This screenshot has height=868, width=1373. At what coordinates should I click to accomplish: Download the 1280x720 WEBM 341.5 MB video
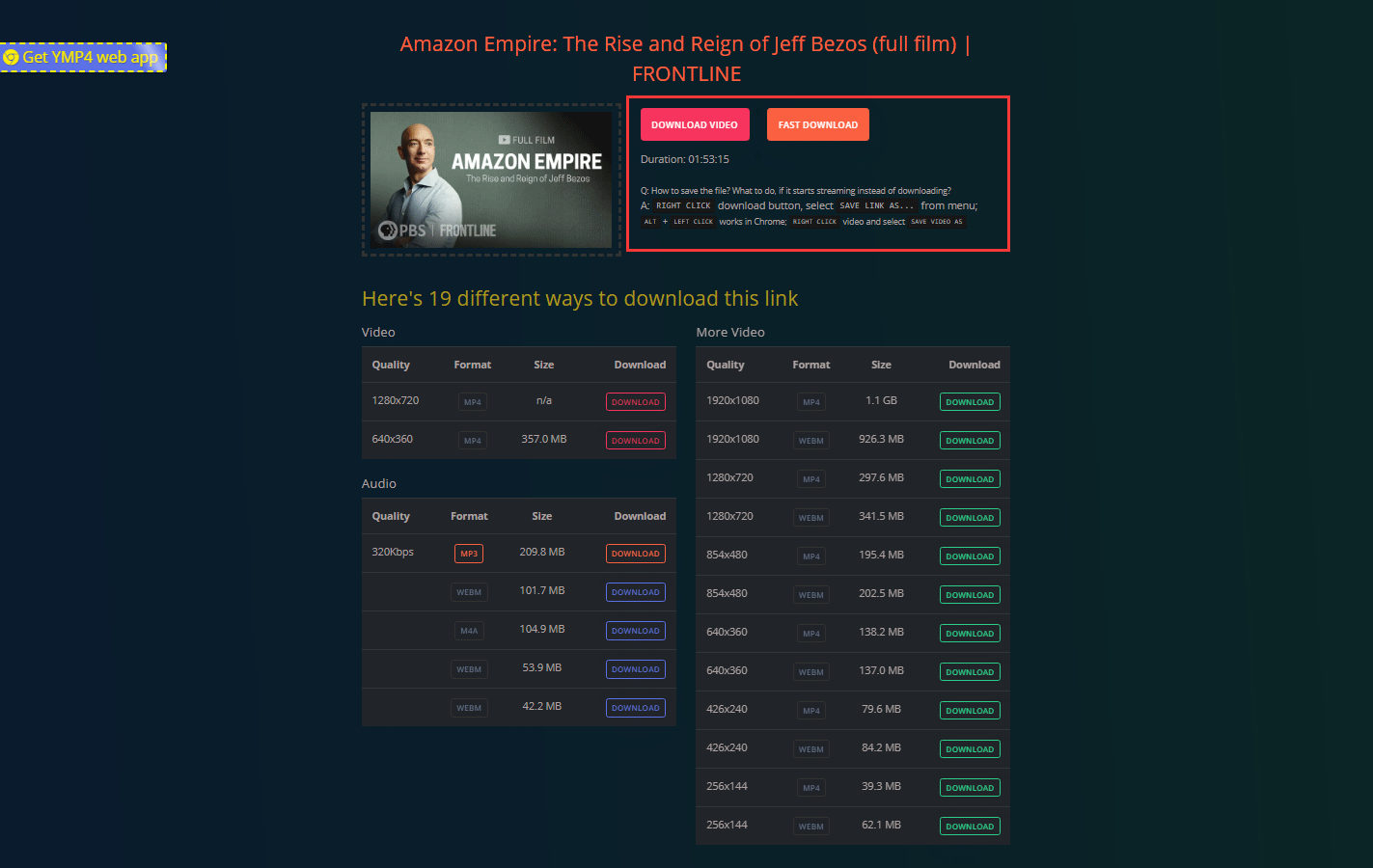click(x=970, y=518)
